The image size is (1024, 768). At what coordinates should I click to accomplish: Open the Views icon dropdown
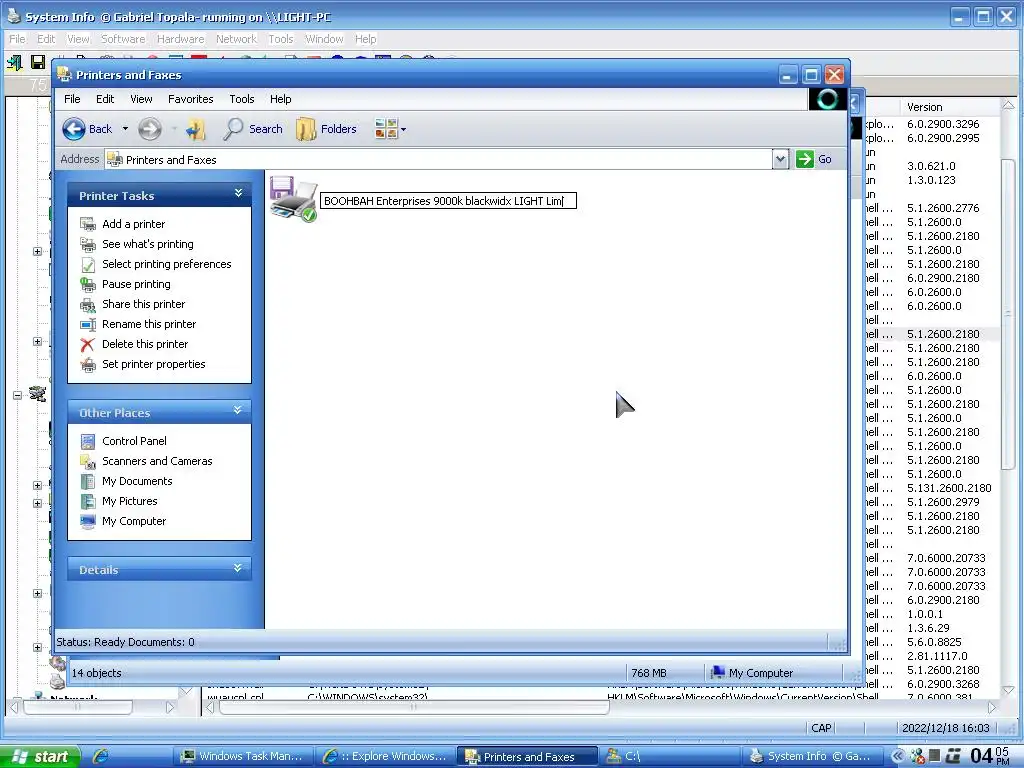click(x=390, y=129)
